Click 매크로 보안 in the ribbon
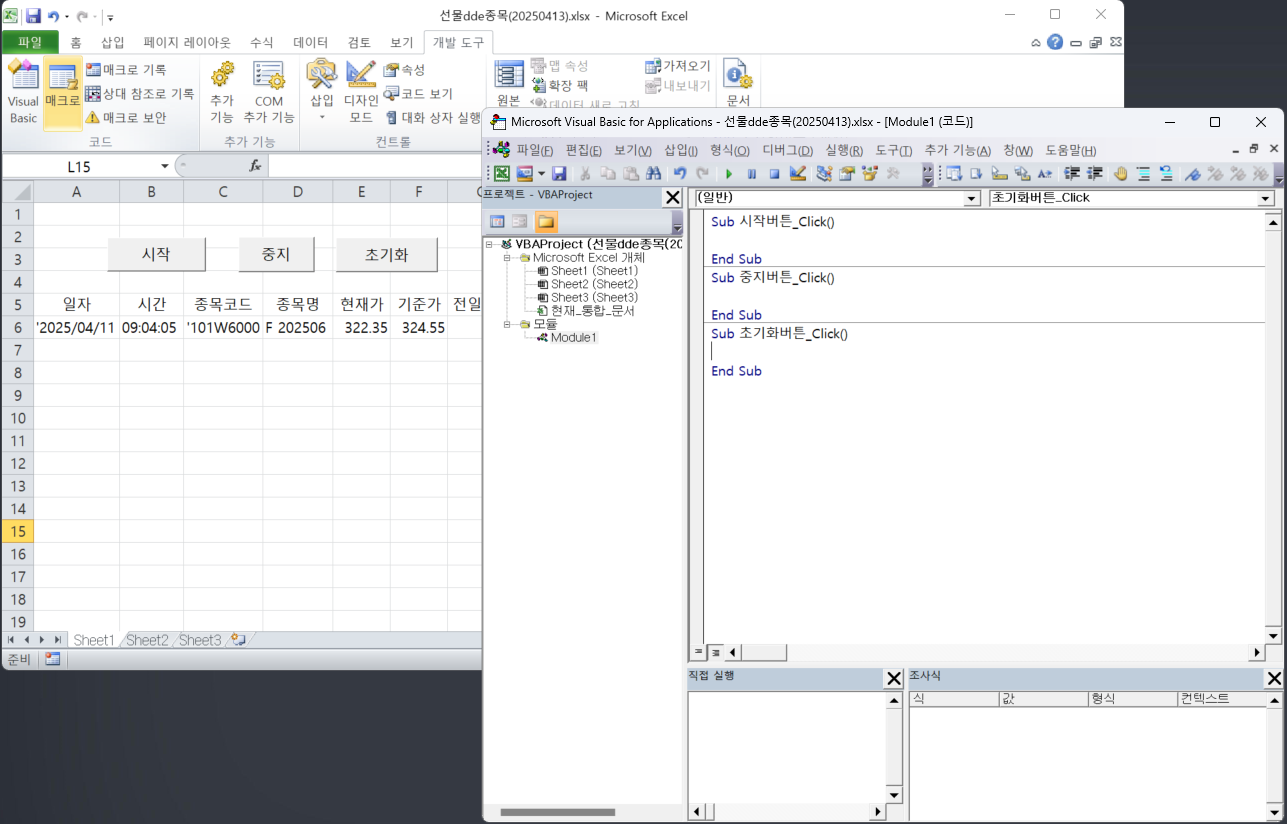 pyautogui.click(x=127, y=118)
